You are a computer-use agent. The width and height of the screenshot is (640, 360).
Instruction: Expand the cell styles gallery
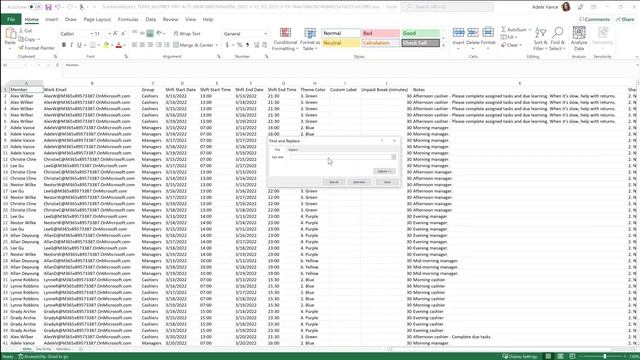coord(444,46)
